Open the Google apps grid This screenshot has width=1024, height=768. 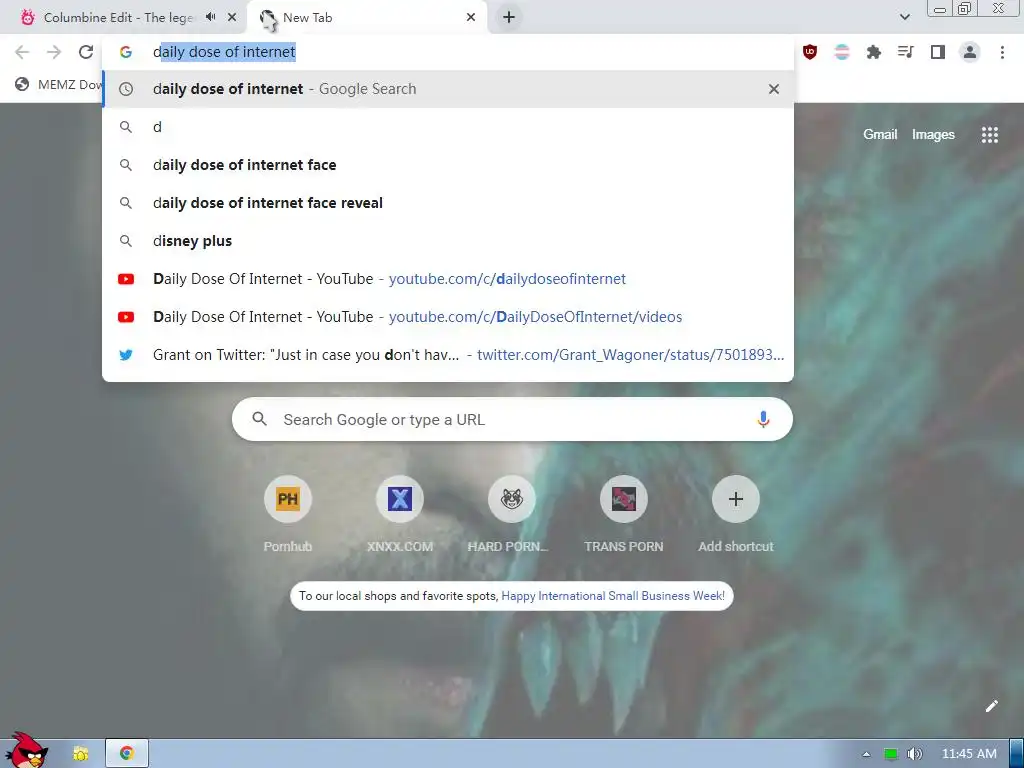[x=989, y=135]
